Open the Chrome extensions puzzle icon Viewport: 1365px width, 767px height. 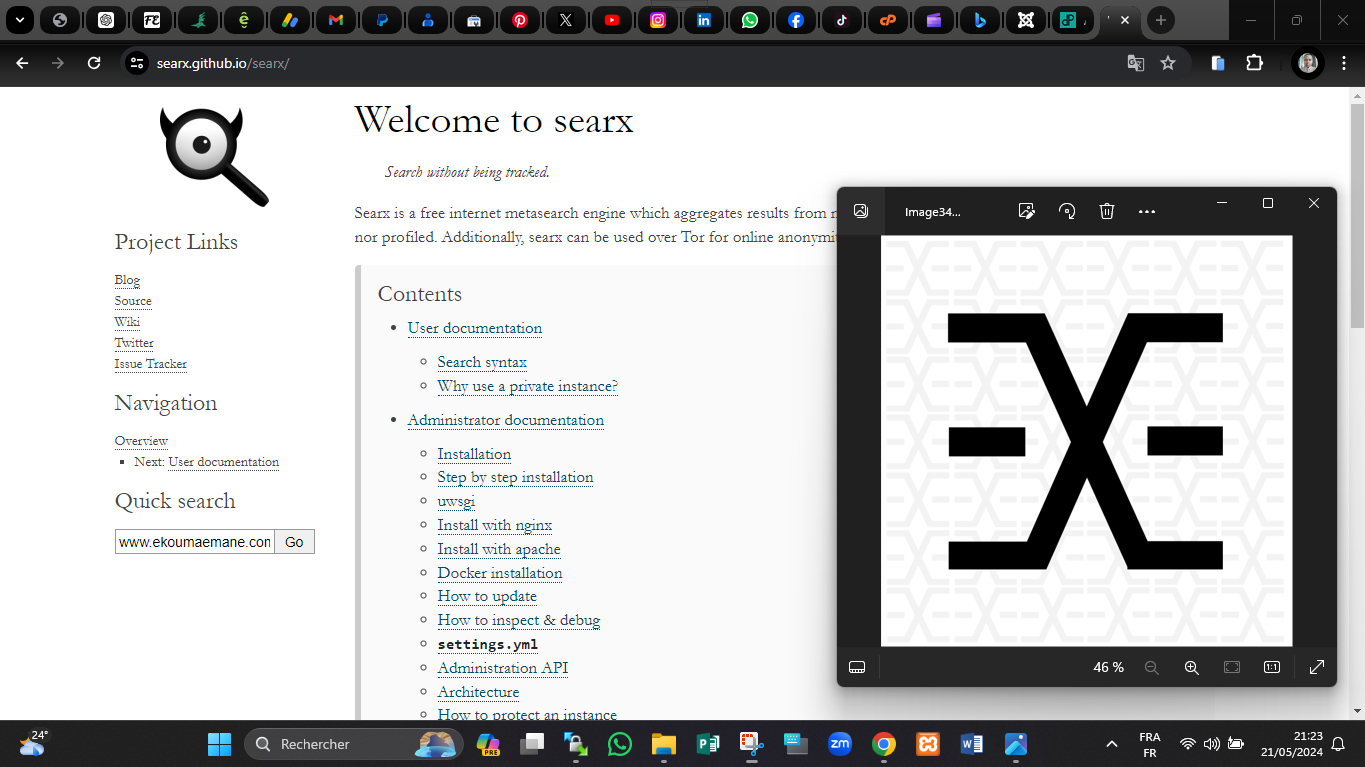(1254, 63)
